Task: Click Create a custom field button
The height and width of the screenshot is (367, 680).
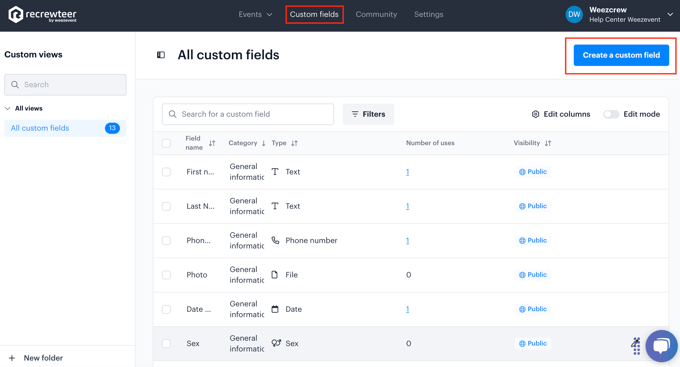Action: click(x=621, y=55)
